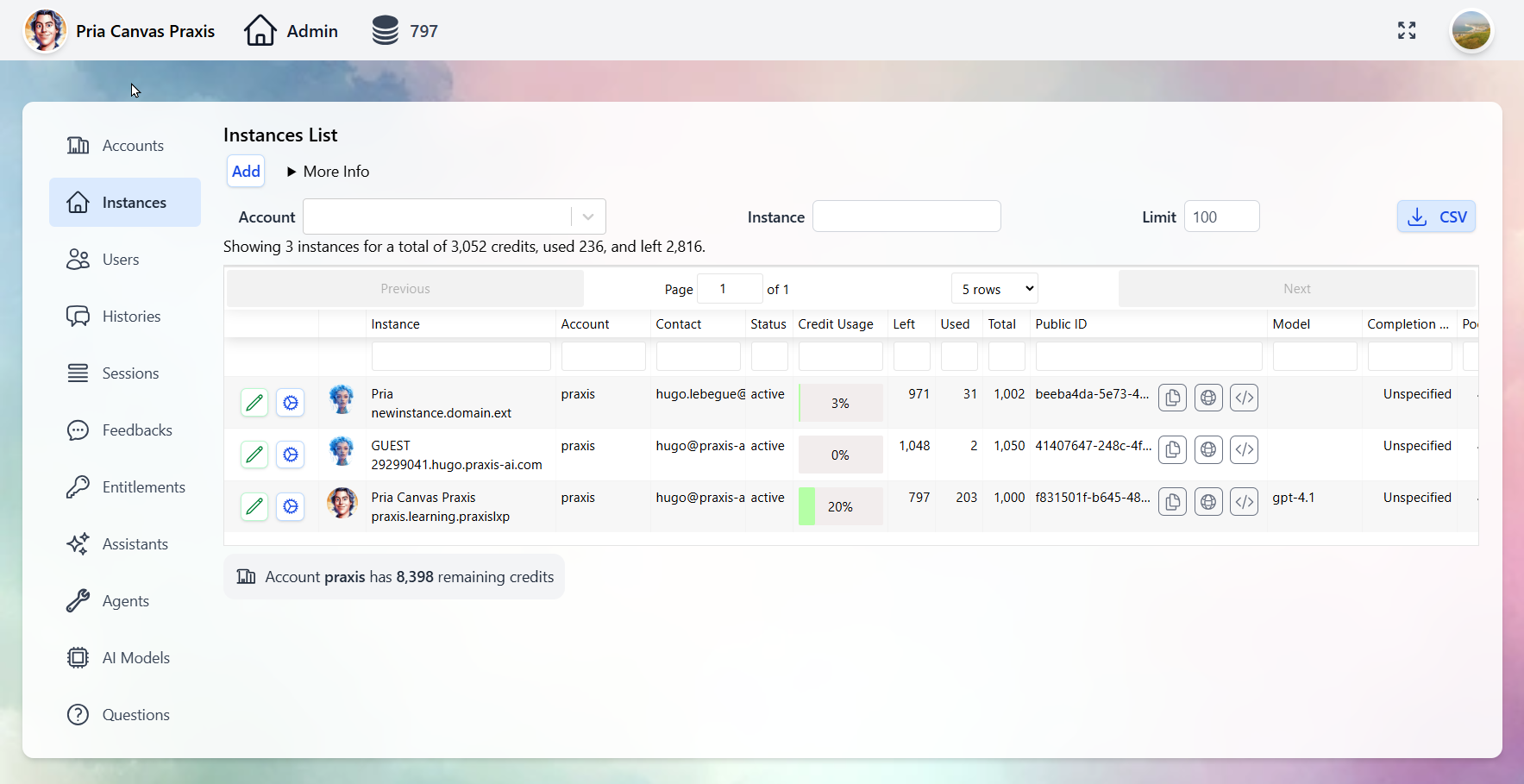Image resolution: width=1524 pixels, height=784 pixels.
Task: Download the instances CSV
Action: tap(1436, 216)
